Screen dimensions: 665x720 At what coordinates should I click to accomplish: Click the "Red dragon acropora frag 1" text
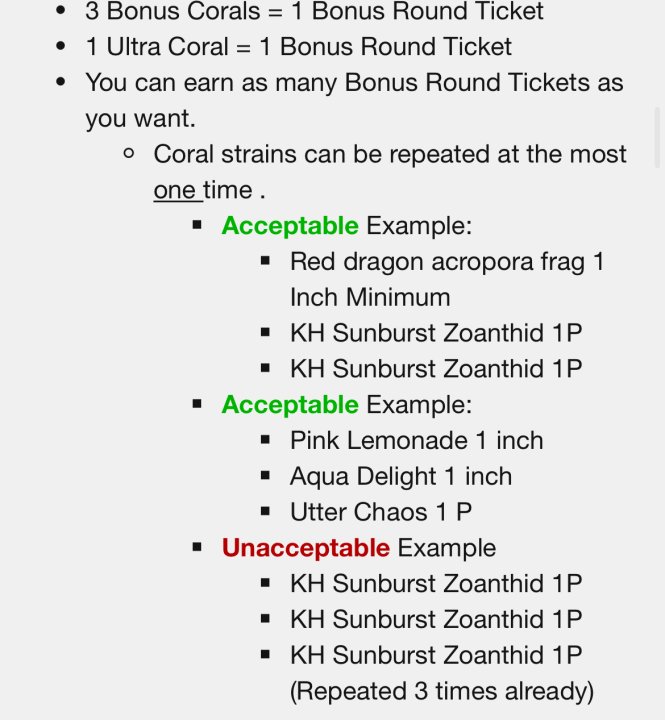[447, 262]
